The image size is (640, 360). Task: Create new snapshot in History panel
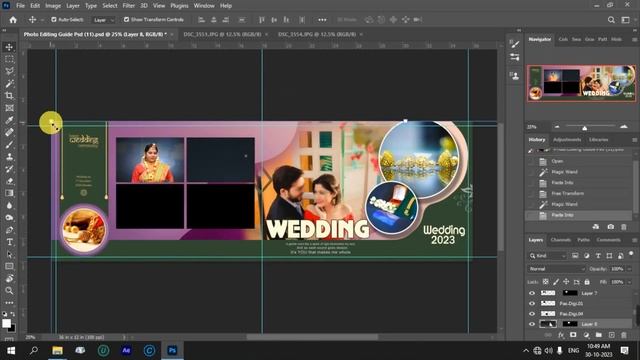point(611,227)
